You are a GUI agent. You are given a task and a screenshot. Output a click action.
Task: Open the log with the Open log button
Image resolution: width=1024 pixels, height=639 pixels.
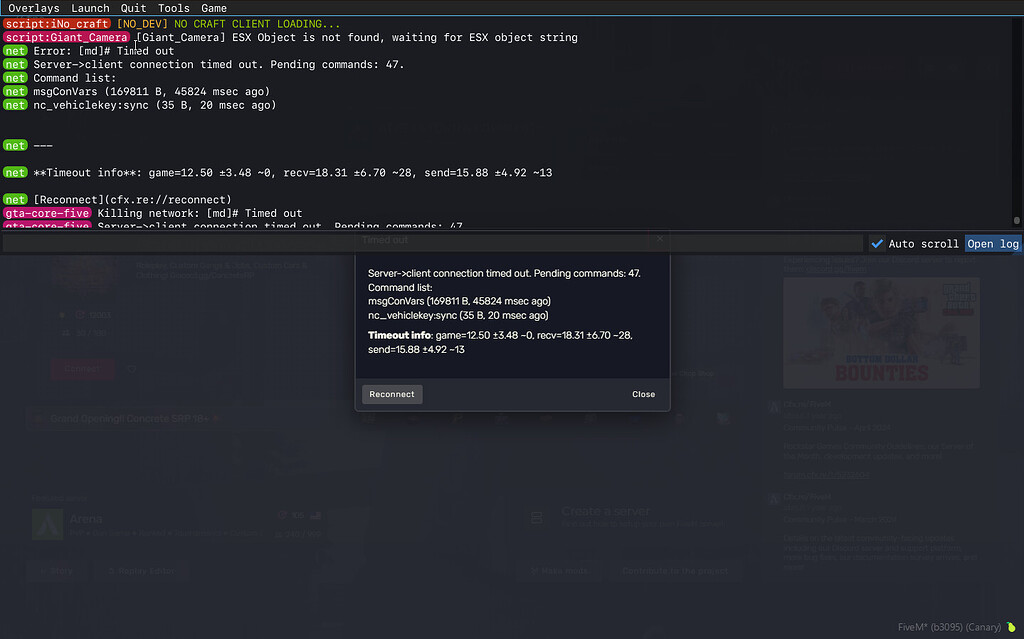[992, 242]
